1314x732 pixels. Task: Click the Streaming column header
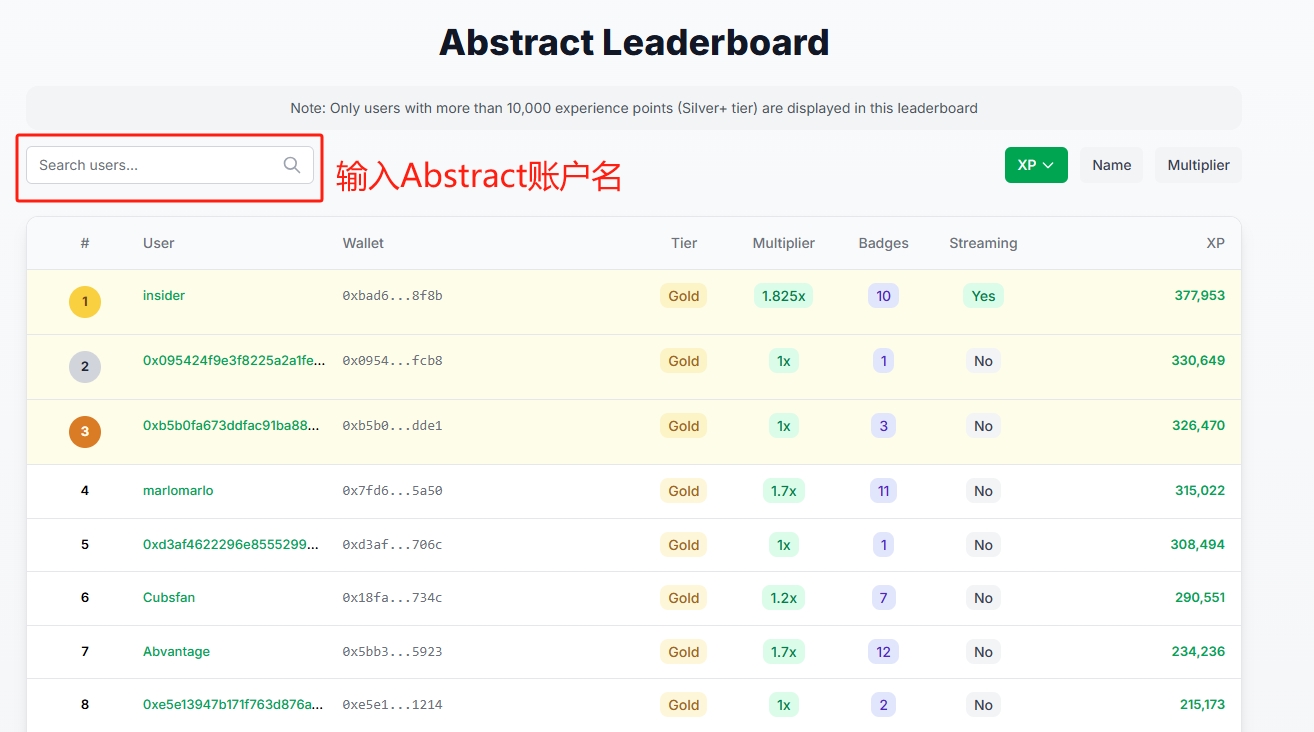pyautogui.click(x=983, y=243)
